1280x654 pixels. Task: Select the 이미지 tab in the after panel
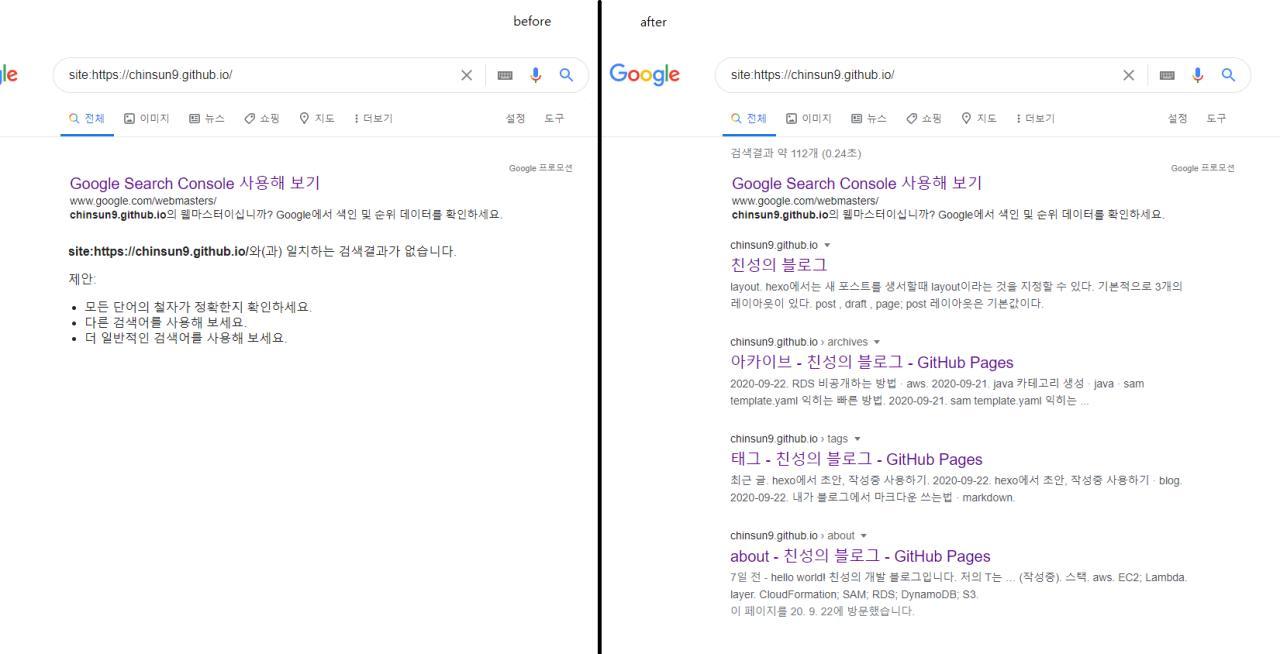point(808,118)
